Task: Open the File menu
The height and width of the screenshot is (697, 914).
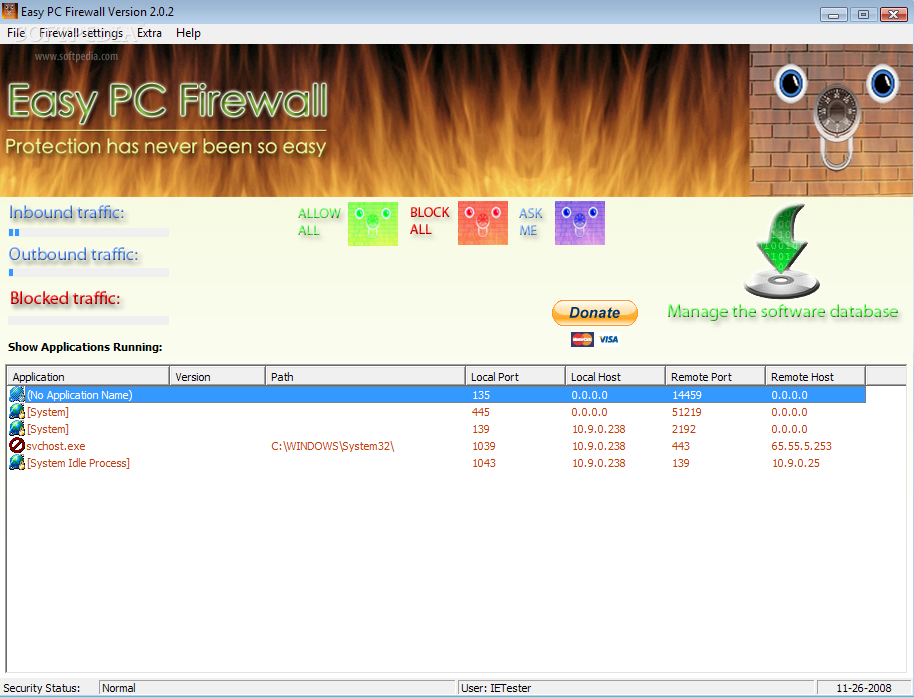Action: [16, 33]
